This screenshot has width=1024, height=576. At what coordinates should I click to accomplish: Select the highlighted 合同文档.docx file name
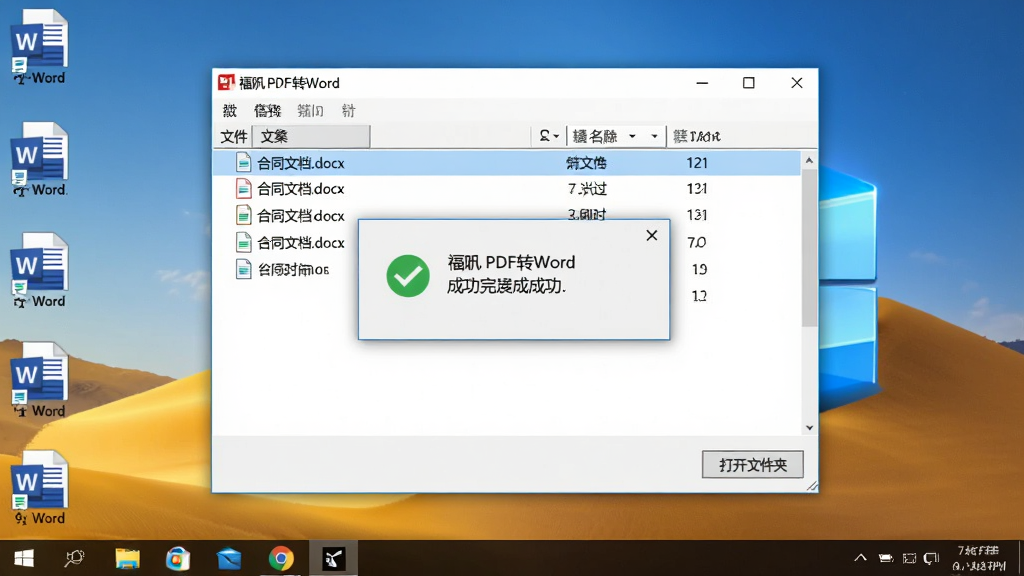click(300, 163)
